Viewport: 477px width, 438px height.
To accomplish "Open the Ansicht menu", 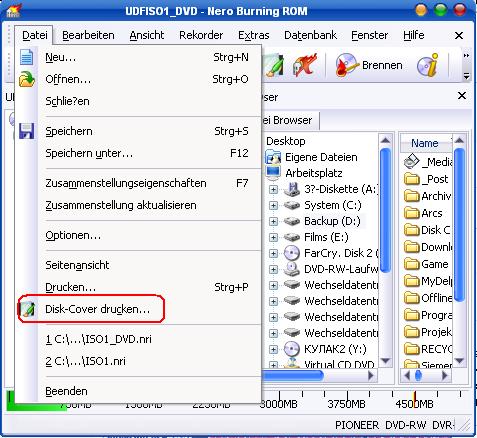I will click(147, 35).
